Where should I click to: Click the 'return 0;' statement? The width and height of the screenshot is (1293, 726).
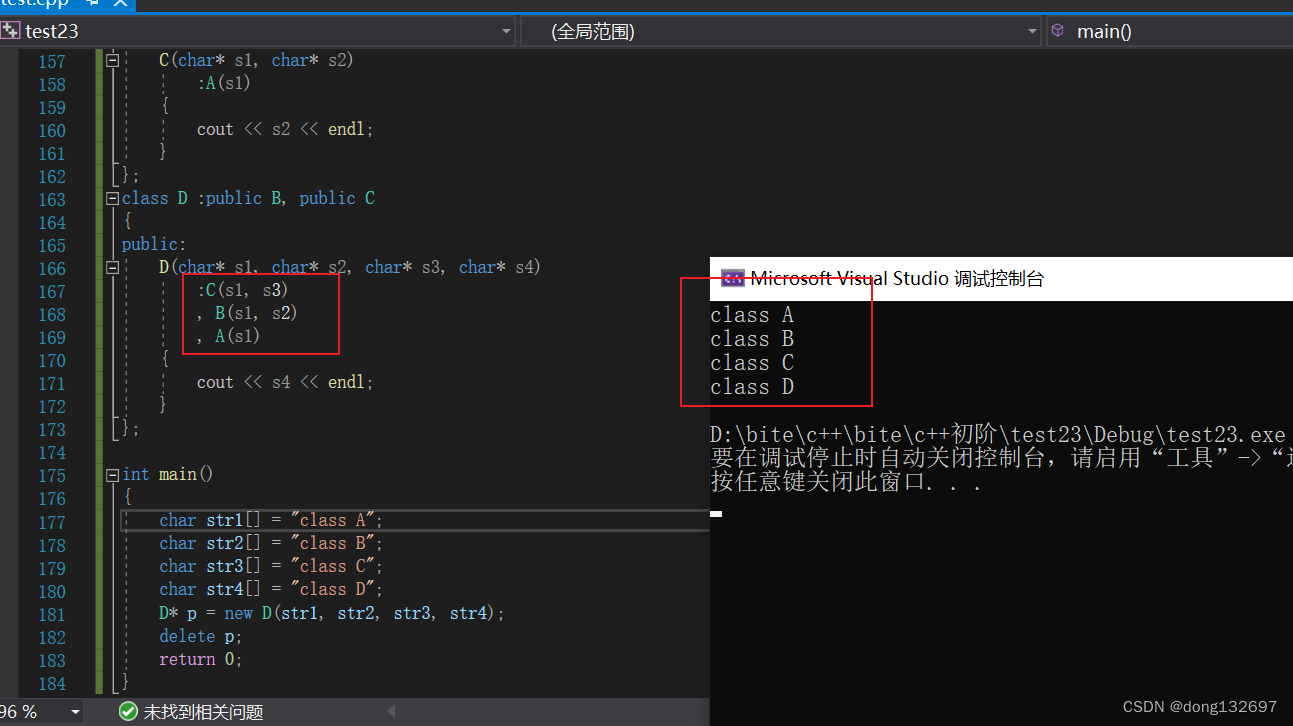pyautogui.click(x=201, y=658)
